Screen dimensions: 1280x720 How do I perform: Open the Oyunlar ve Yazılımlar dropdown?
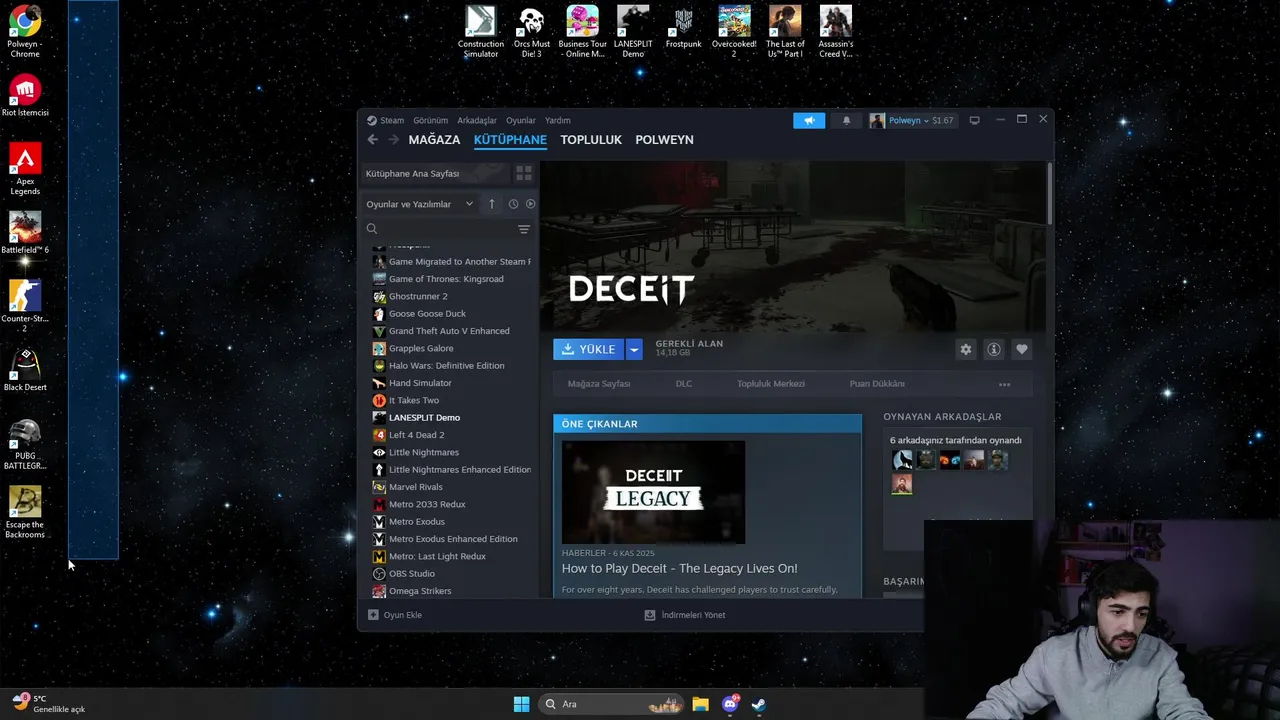click(x=419, y=204)
